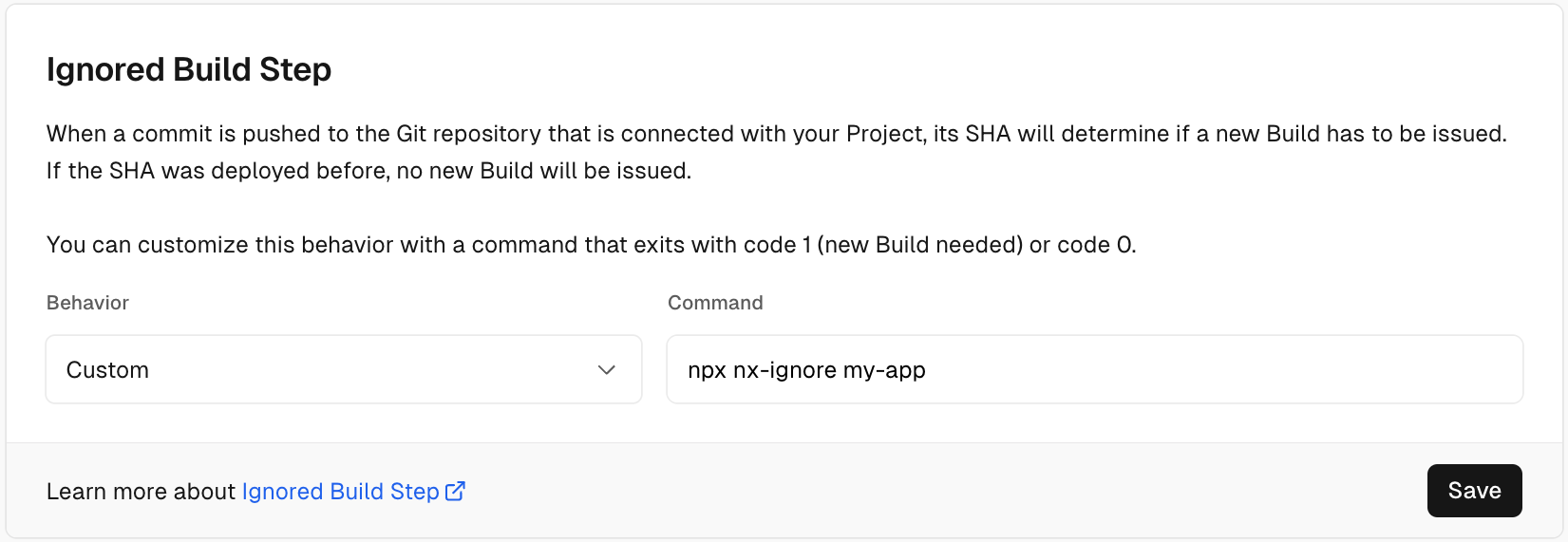
Task: Click the gray footer bar left of Save
Action: click(x=950, y=491)
